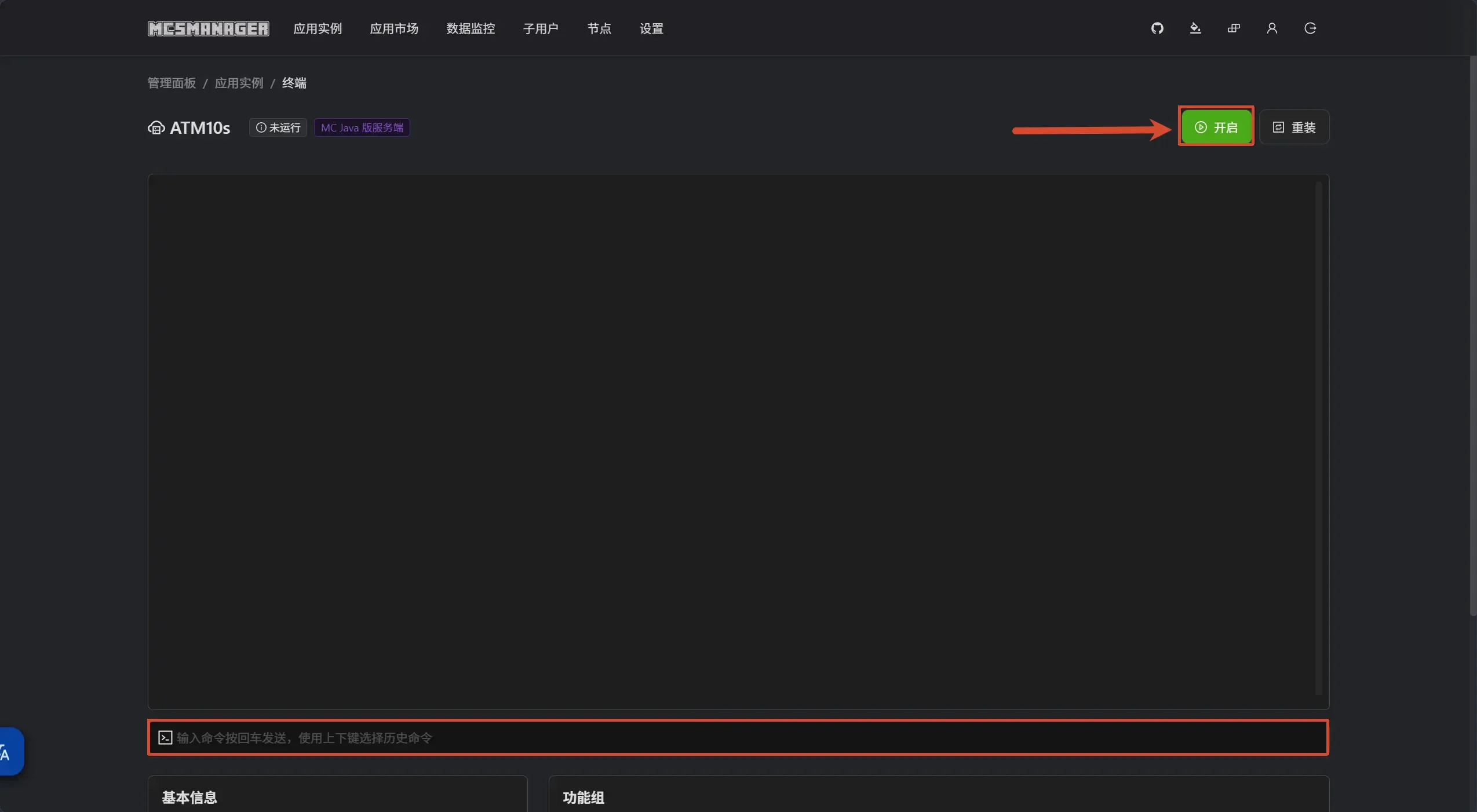Click the 未运行 status tag

(x=278, y=127)
